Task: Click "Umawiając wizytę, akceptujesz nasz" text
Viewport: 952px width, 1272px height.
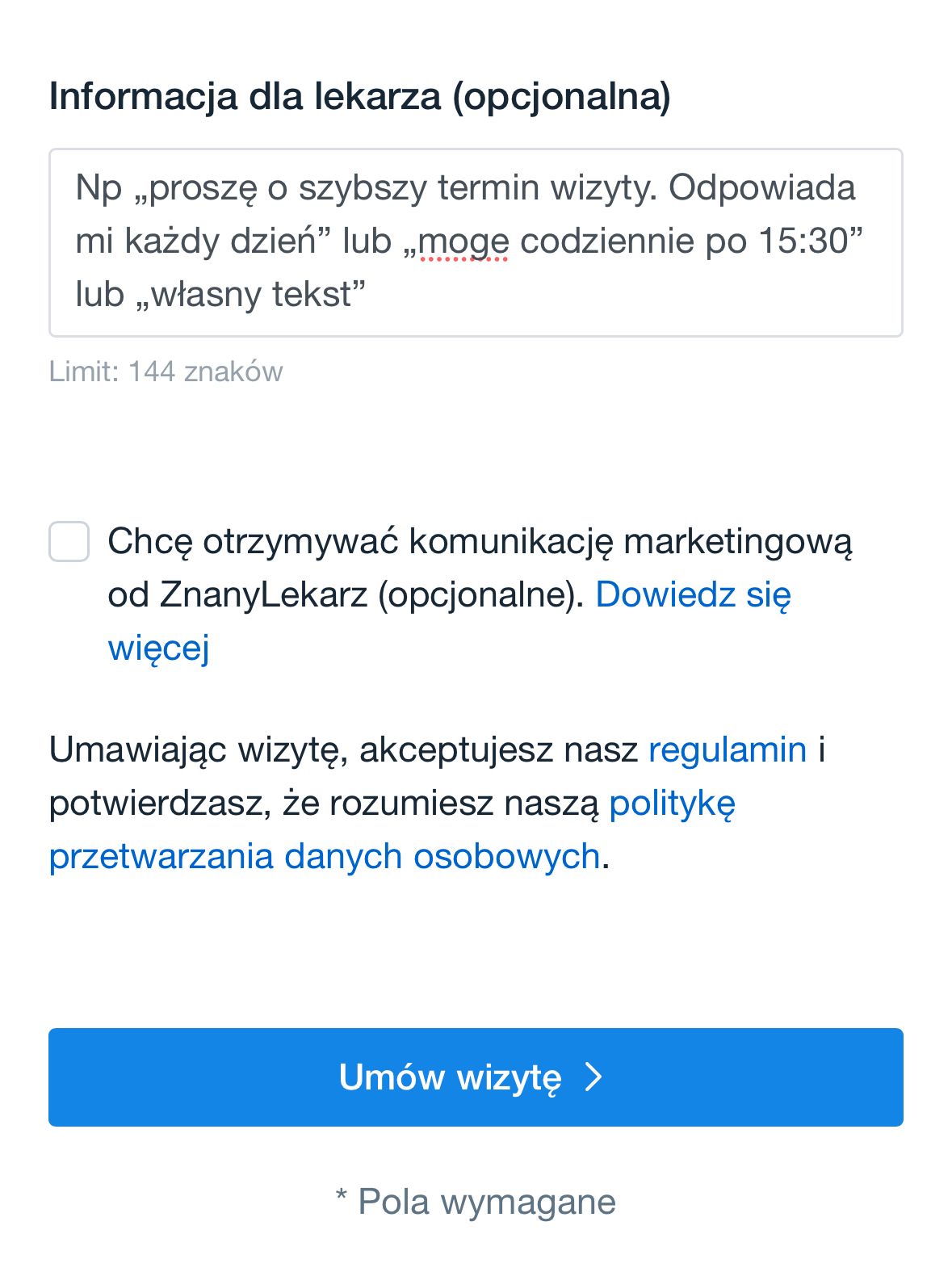Action: (343, 749)
